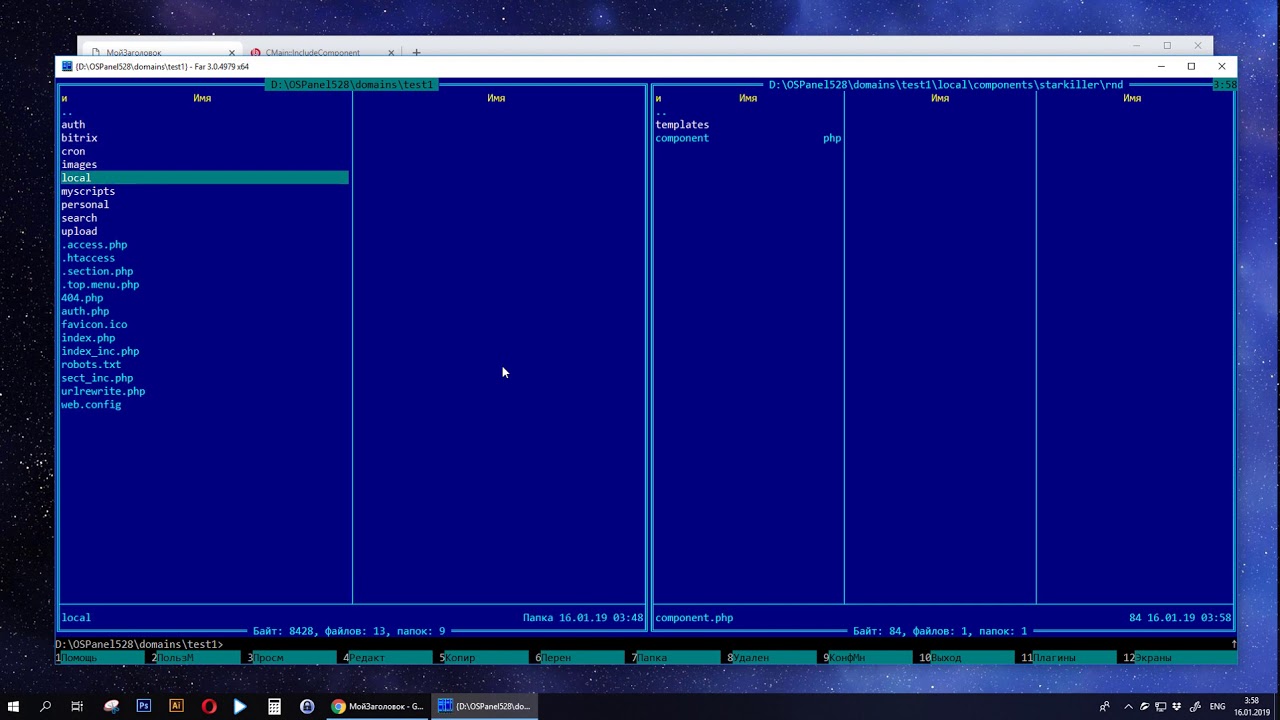Select favicon.ico file
The width and height of the screenshot is (1280, 720).
[94, 325]
